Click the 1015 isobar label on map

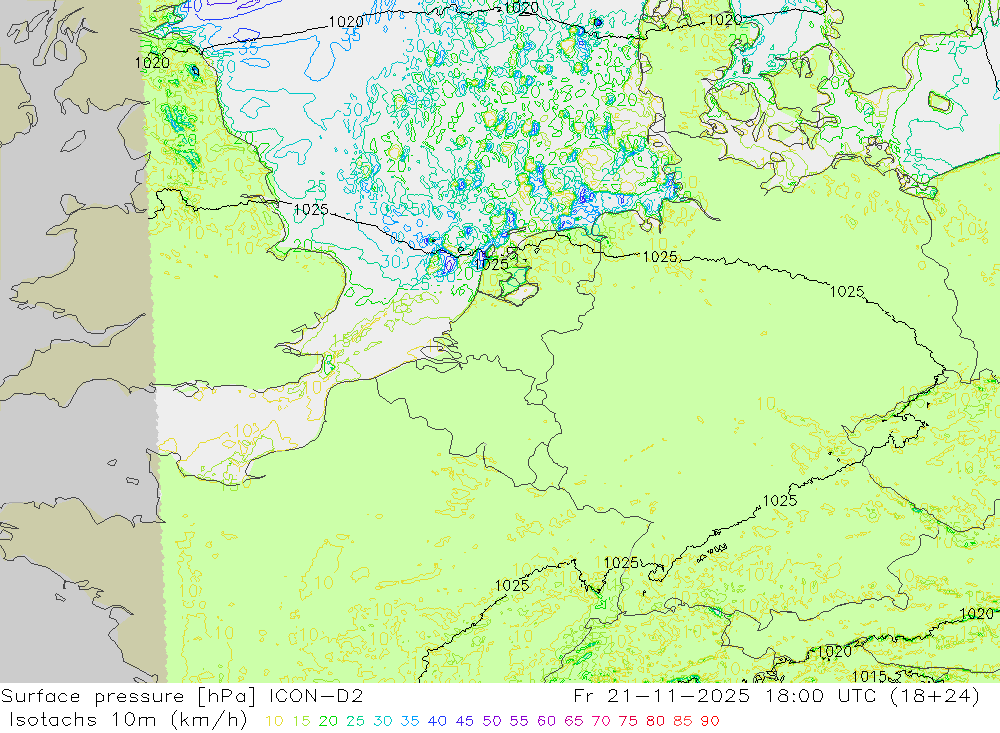[x=869, y=676]
